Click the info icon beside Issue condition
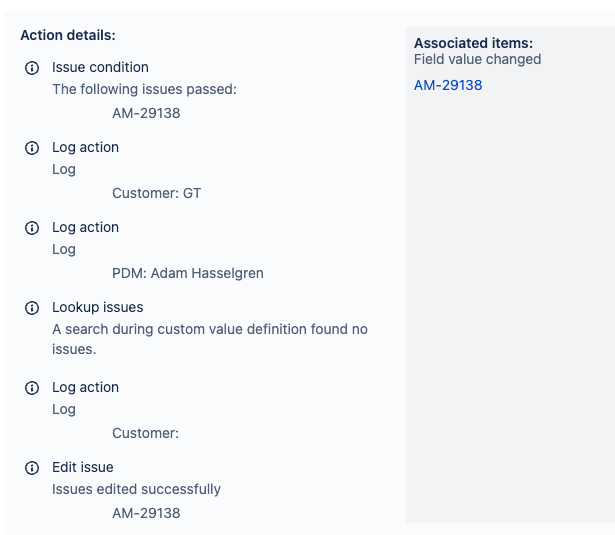The height and width of the screenshot is (535, 615). (x=31, y=68)
